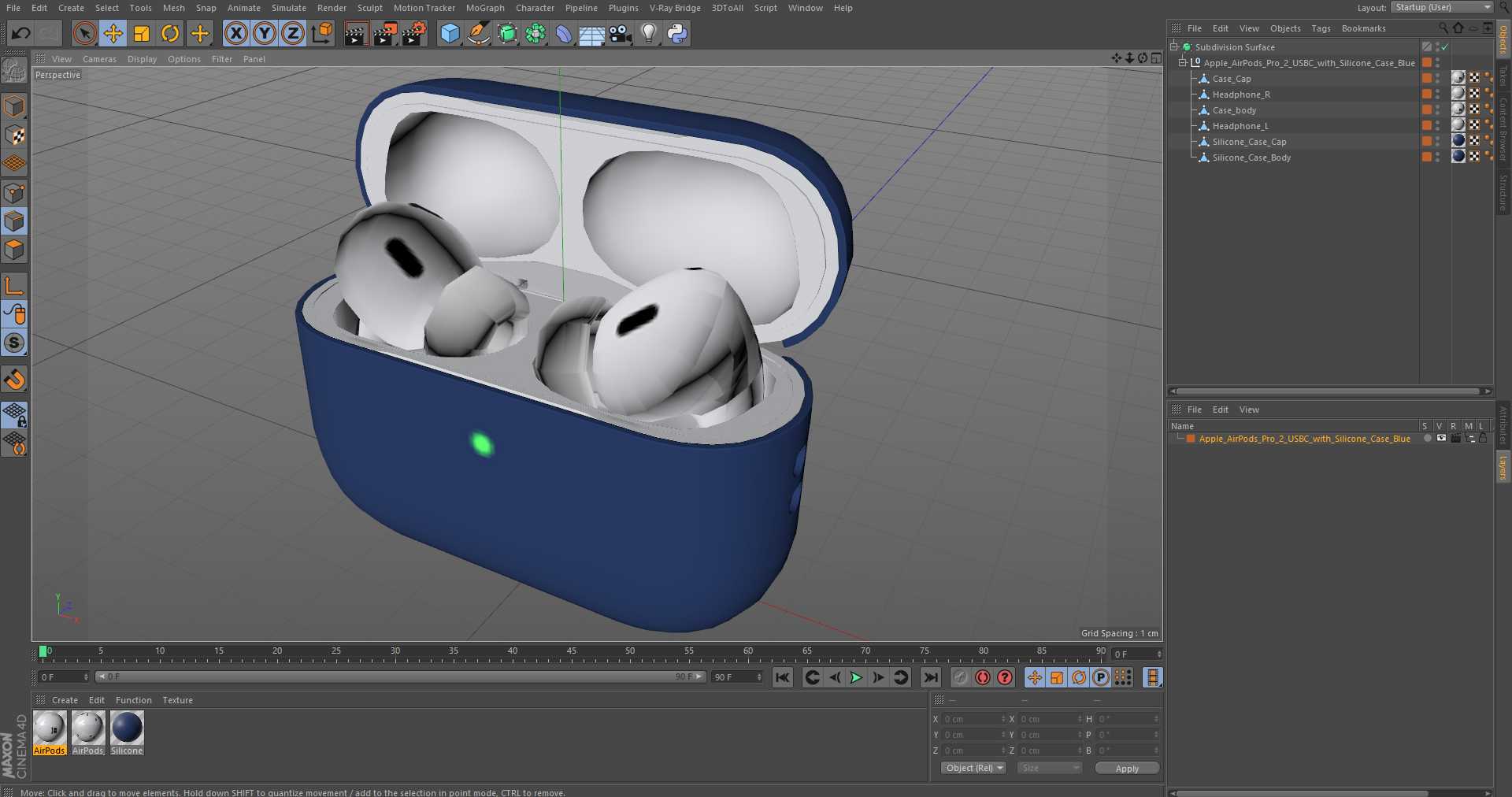Switch to Texture mode
Image resolution: width=1512 pixels, height=797 pixels.
coord(14,135)
